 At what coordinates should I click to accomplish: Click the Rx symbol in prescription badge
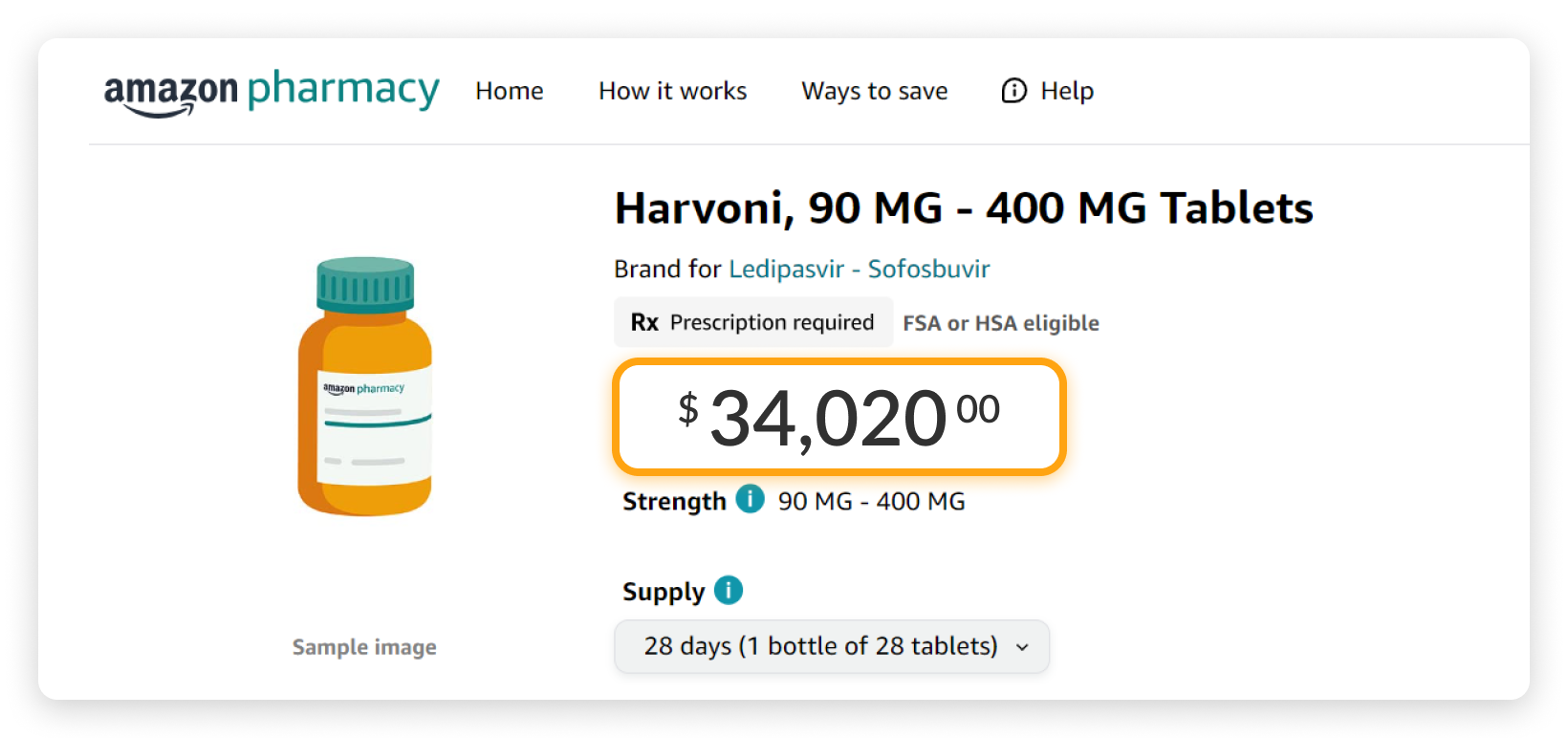click(x=644, y=323)
